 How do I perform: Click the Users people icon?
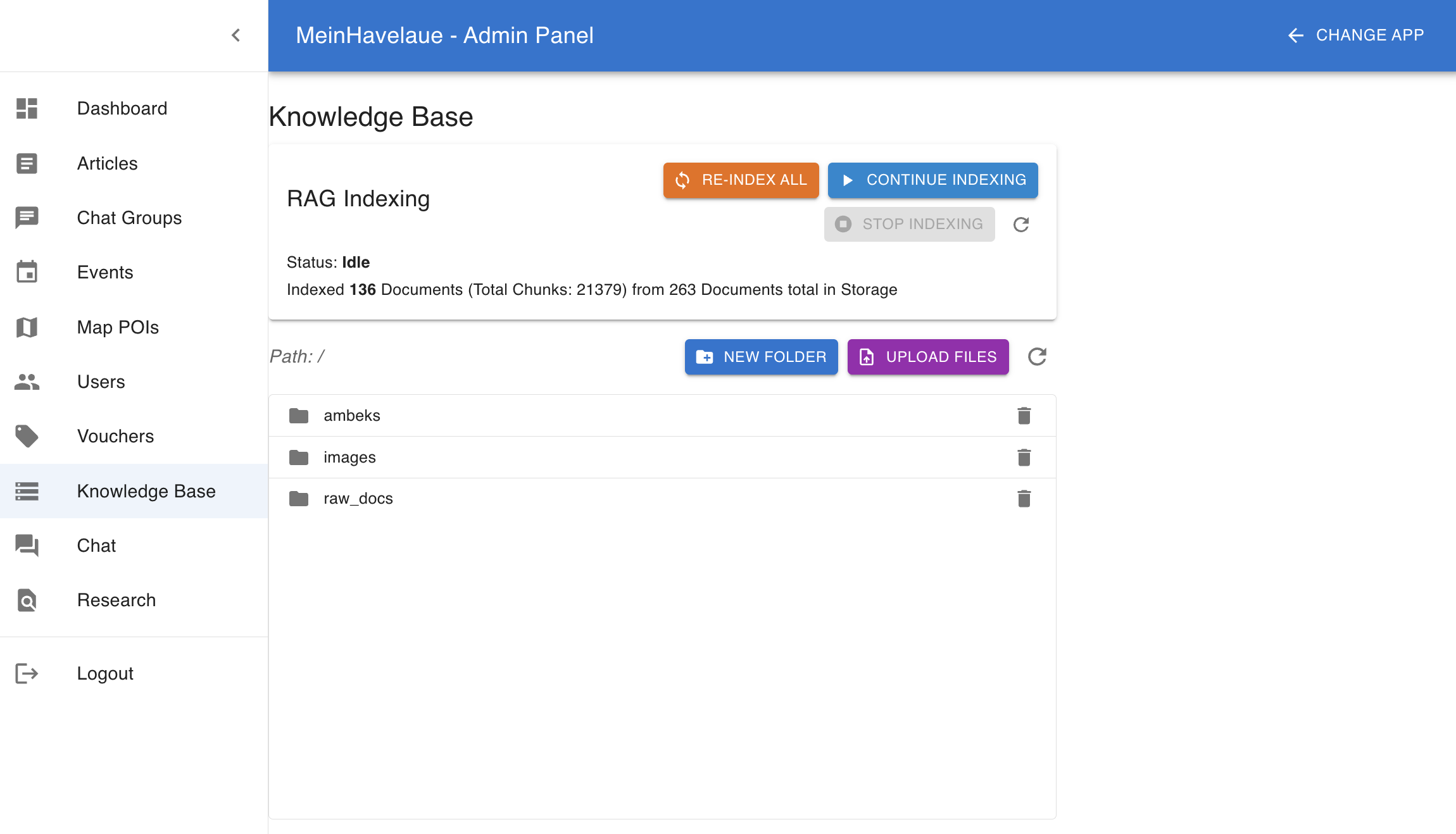(27, 382)
